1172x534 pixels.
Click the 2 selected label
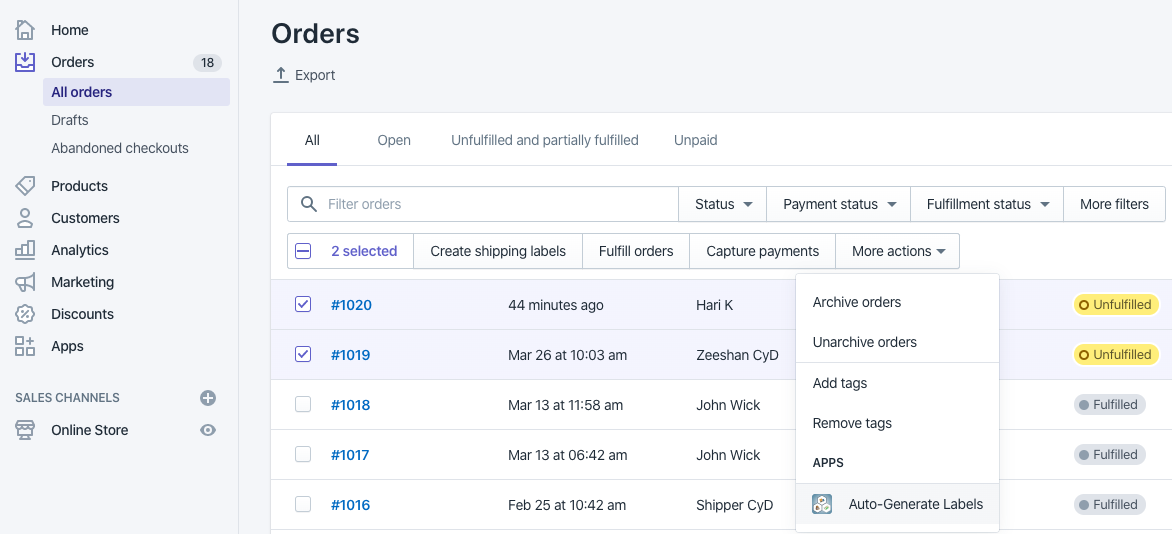point(364,251)
